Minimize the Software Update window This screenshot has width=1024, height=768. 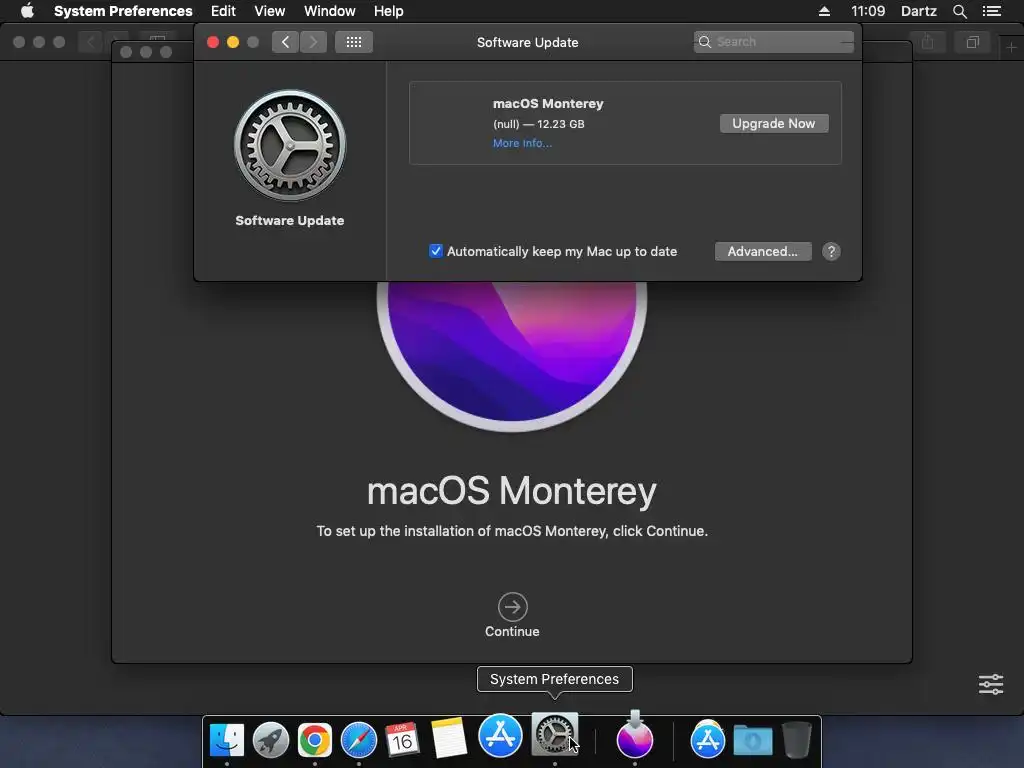pos(232,42)
